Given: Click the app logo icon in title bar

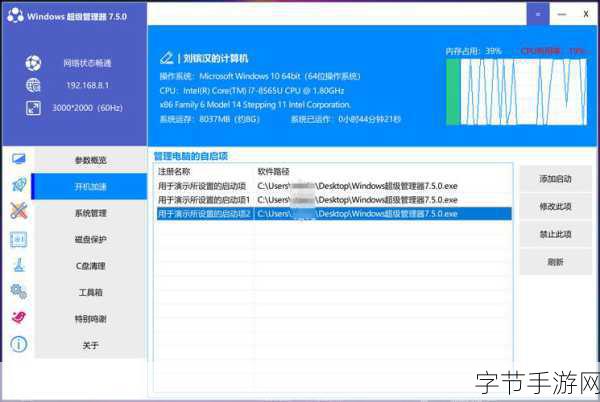Looking at the screenshot, I should 15,15.
